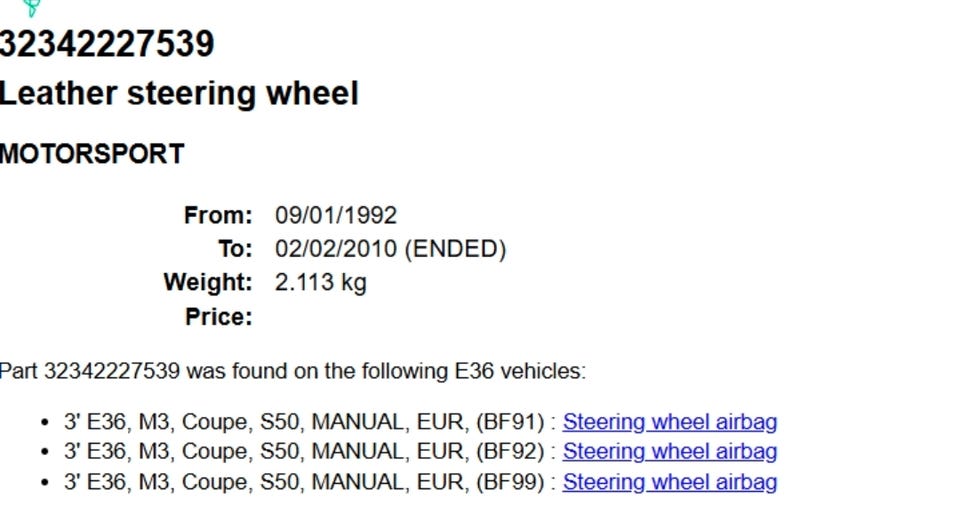The width and height of the screenshot is (960, 524).
Task: Click the 'was found on the following' sentence
Action: (292, 371)
